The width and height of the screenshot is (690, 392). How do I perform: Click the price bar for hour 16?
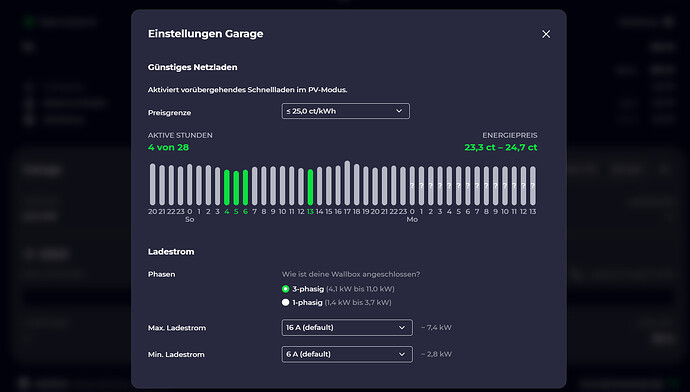point(338,185)
